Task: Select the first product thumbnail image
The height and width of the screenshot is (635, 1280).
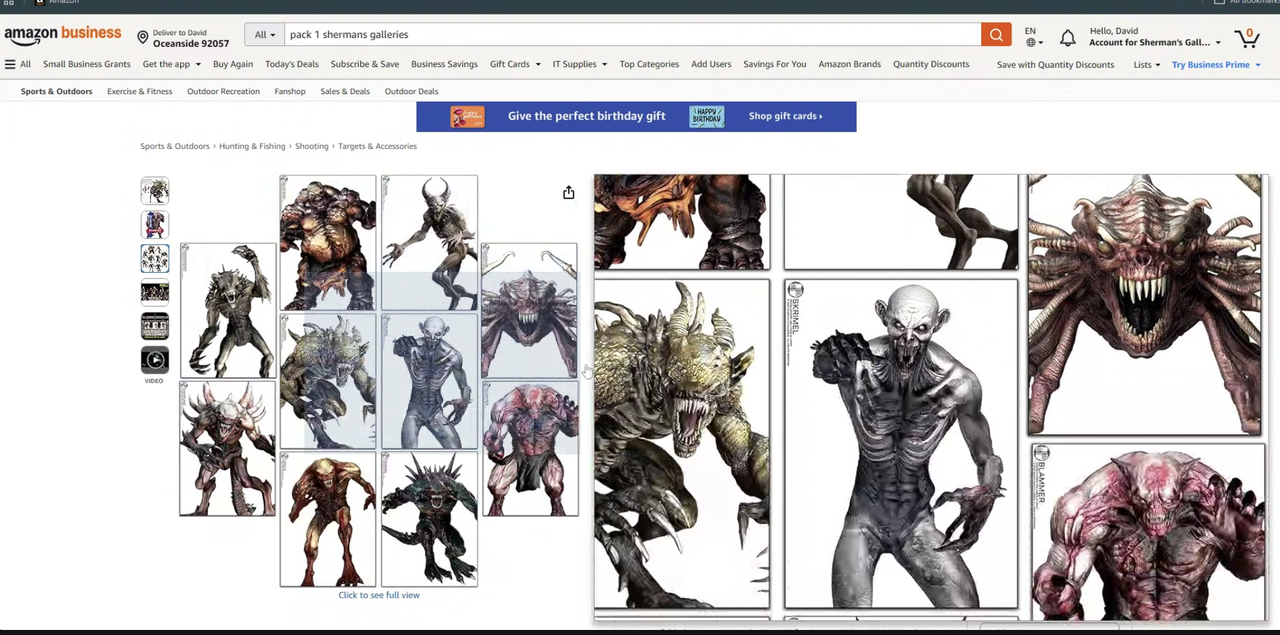Action: click(x=154, y=191)
